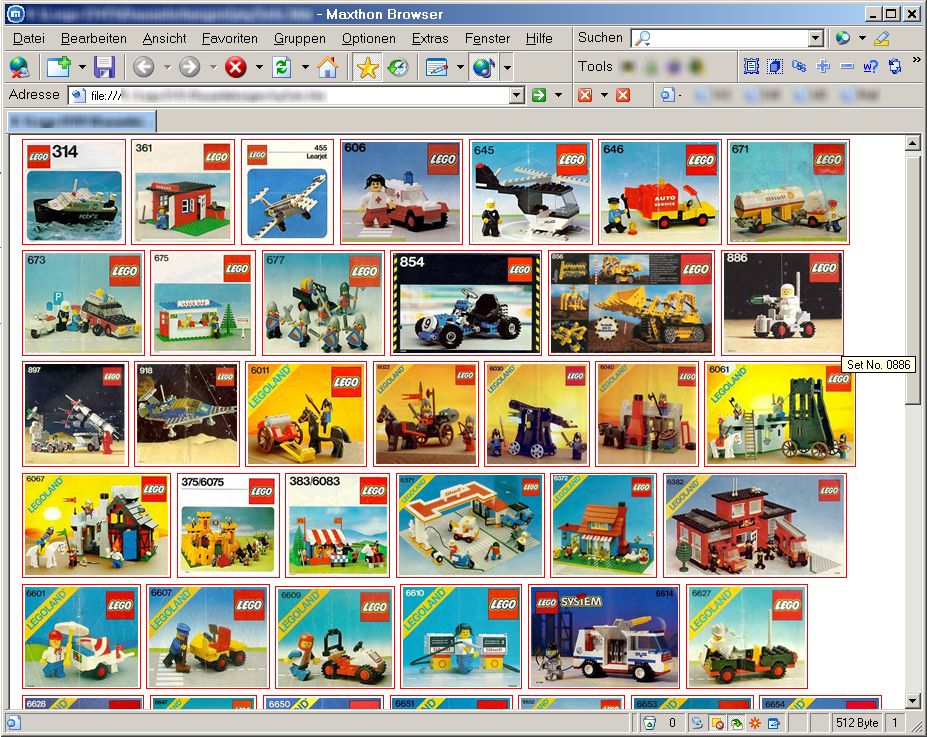Toggle the popup blocker in status bar
927x737 pixels.
(717, 722)
